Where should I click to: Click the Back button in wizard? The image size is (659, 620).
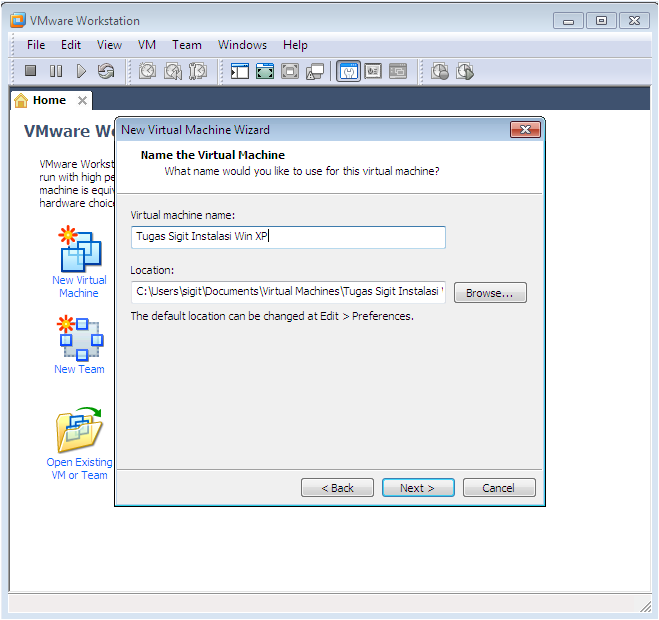coord(337,488)
